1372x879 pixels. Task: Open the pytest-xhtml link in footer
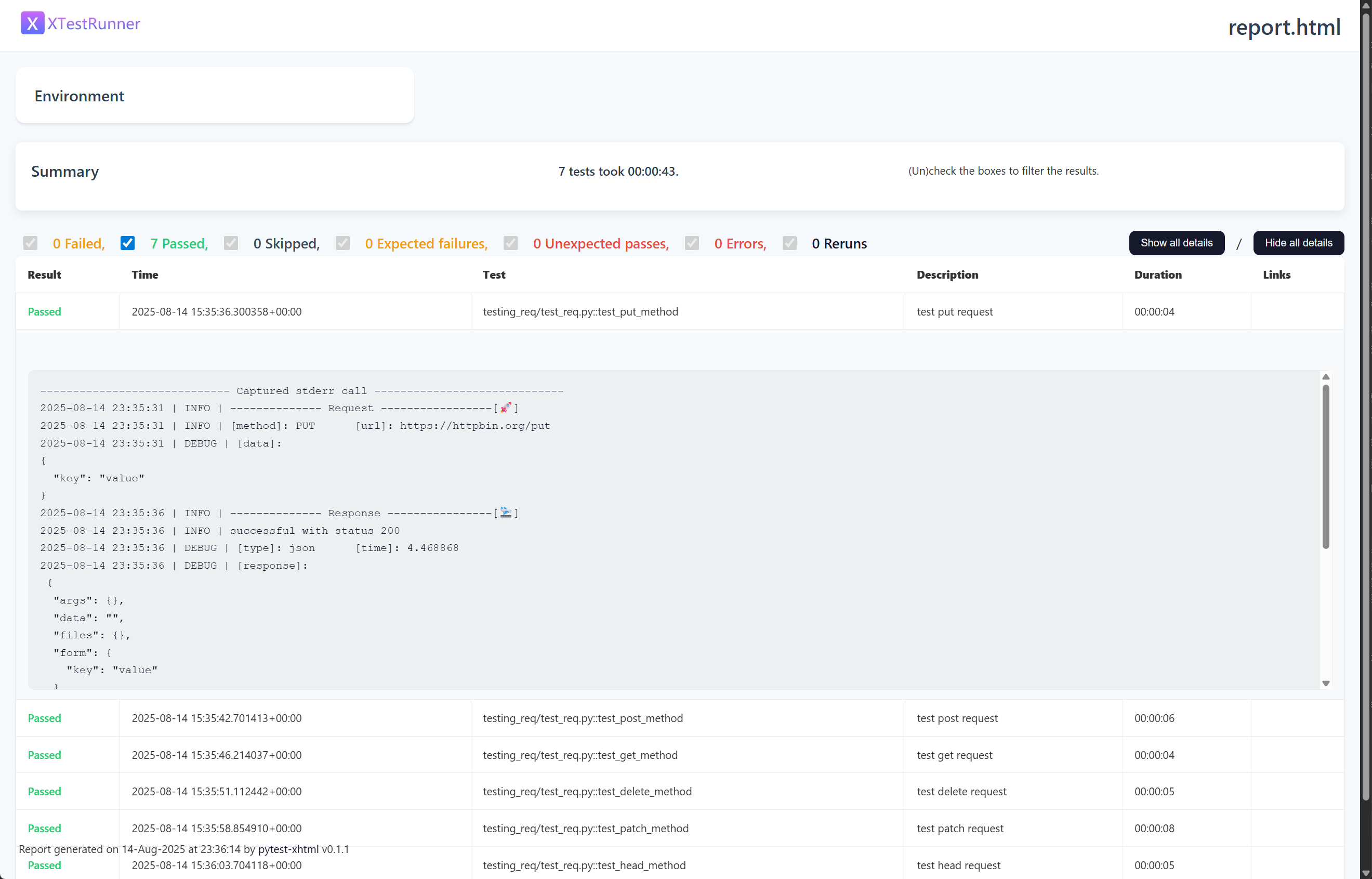pyautogui.click(x=288, y=849)
